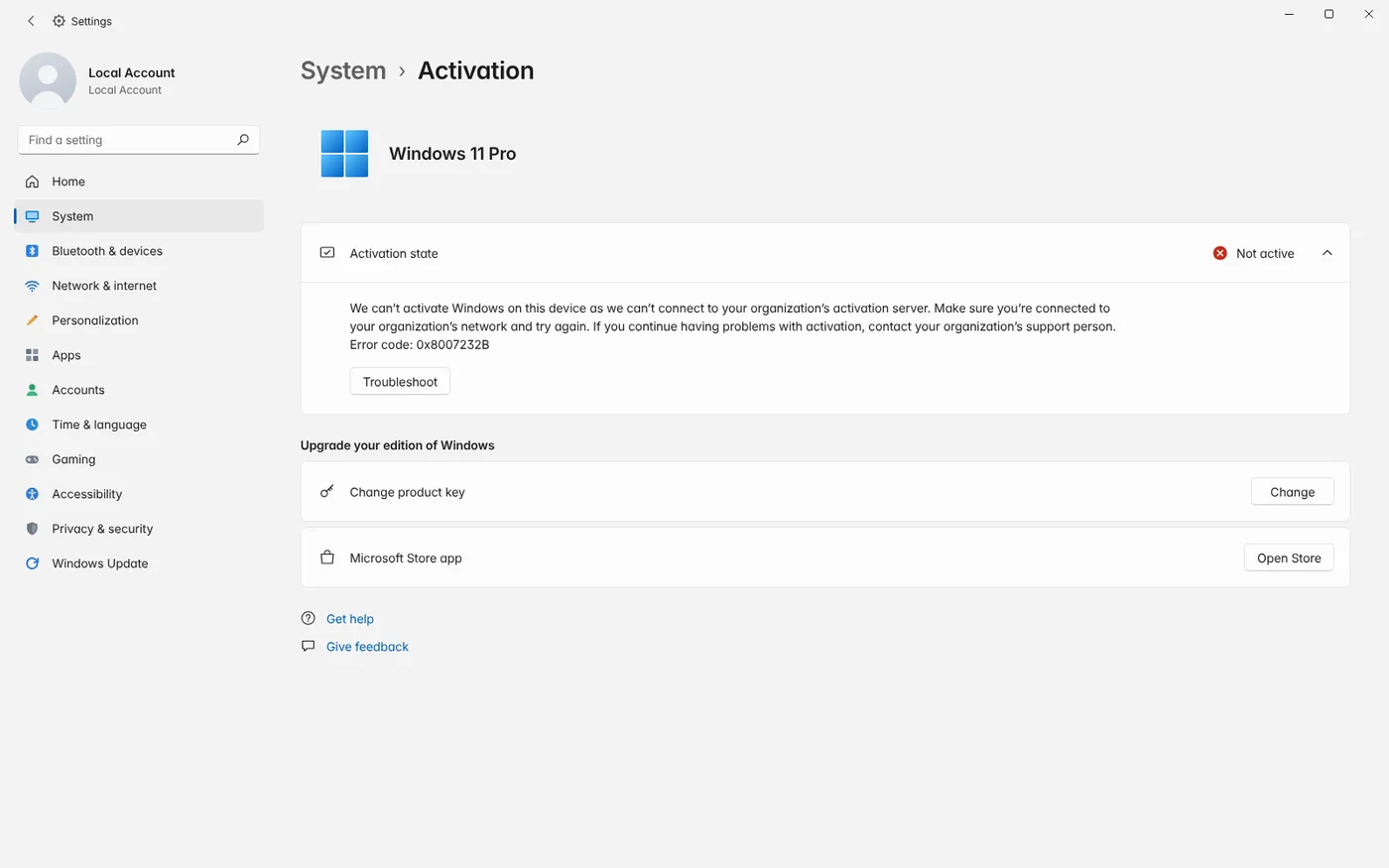Select System in the sidebar
Screen dimensions: 1389x868
click(139, 216)
